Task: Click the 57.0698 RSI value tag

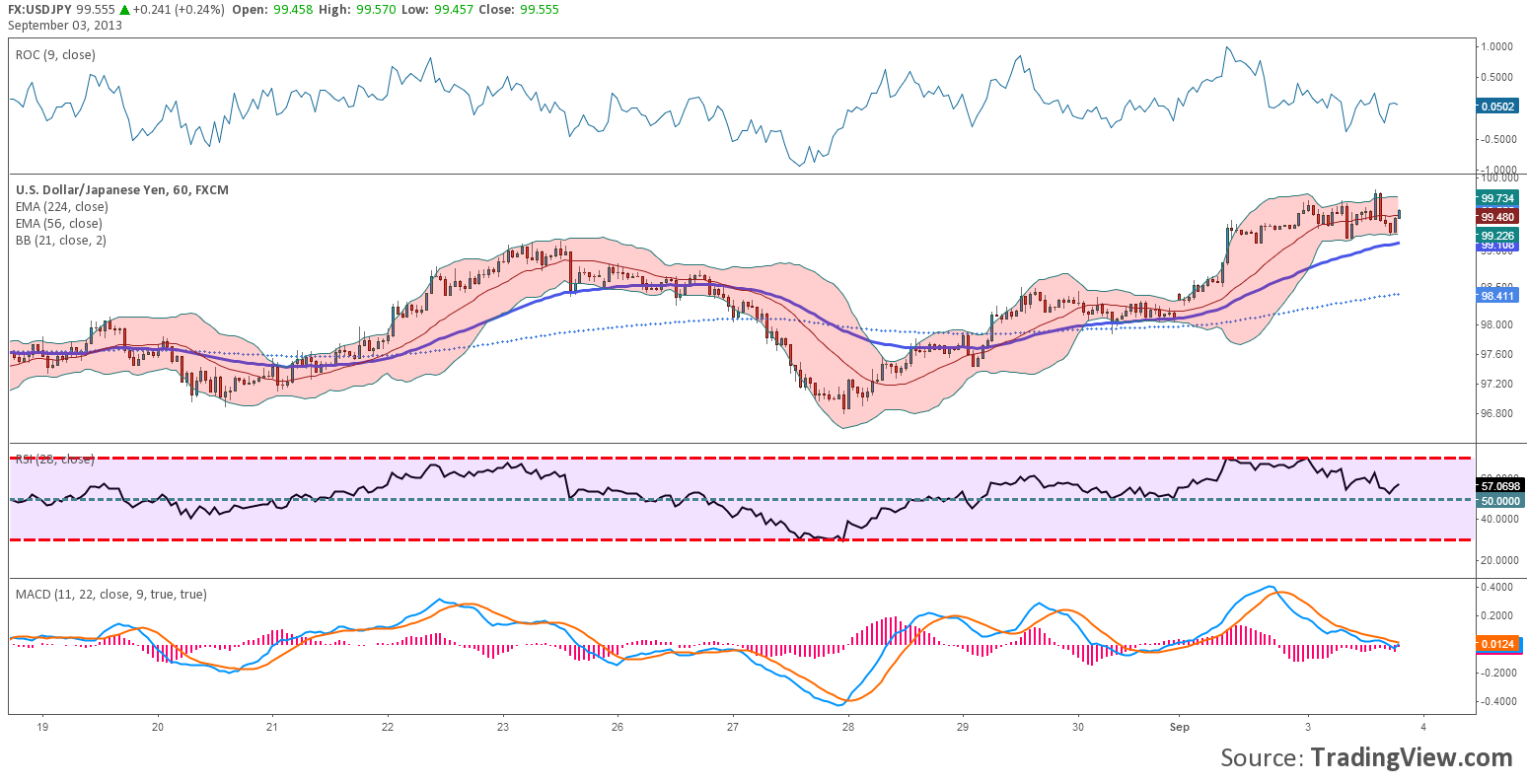Action: pos(1499,484)
